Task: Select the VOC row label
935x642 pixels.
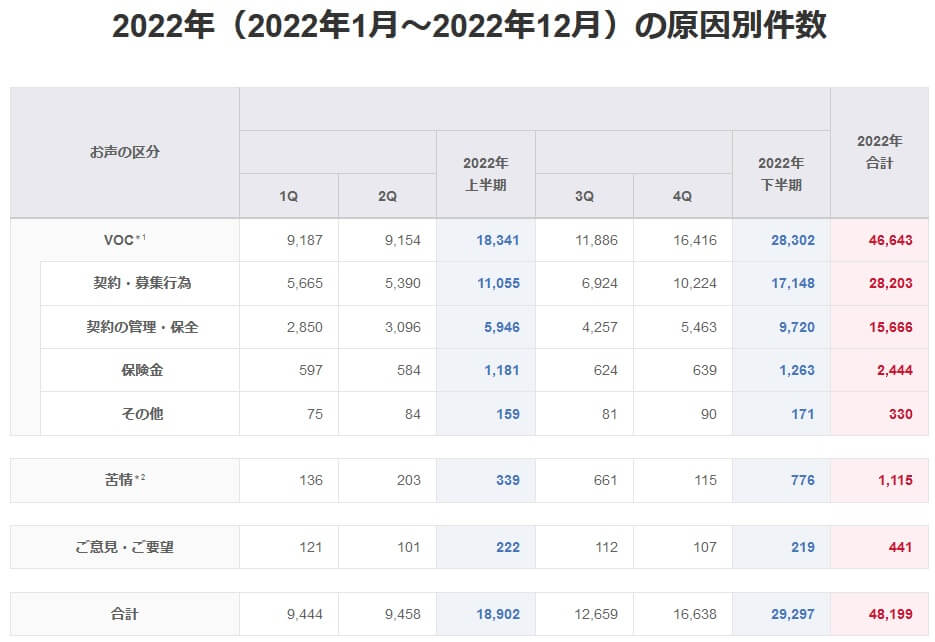Action: 125,240
